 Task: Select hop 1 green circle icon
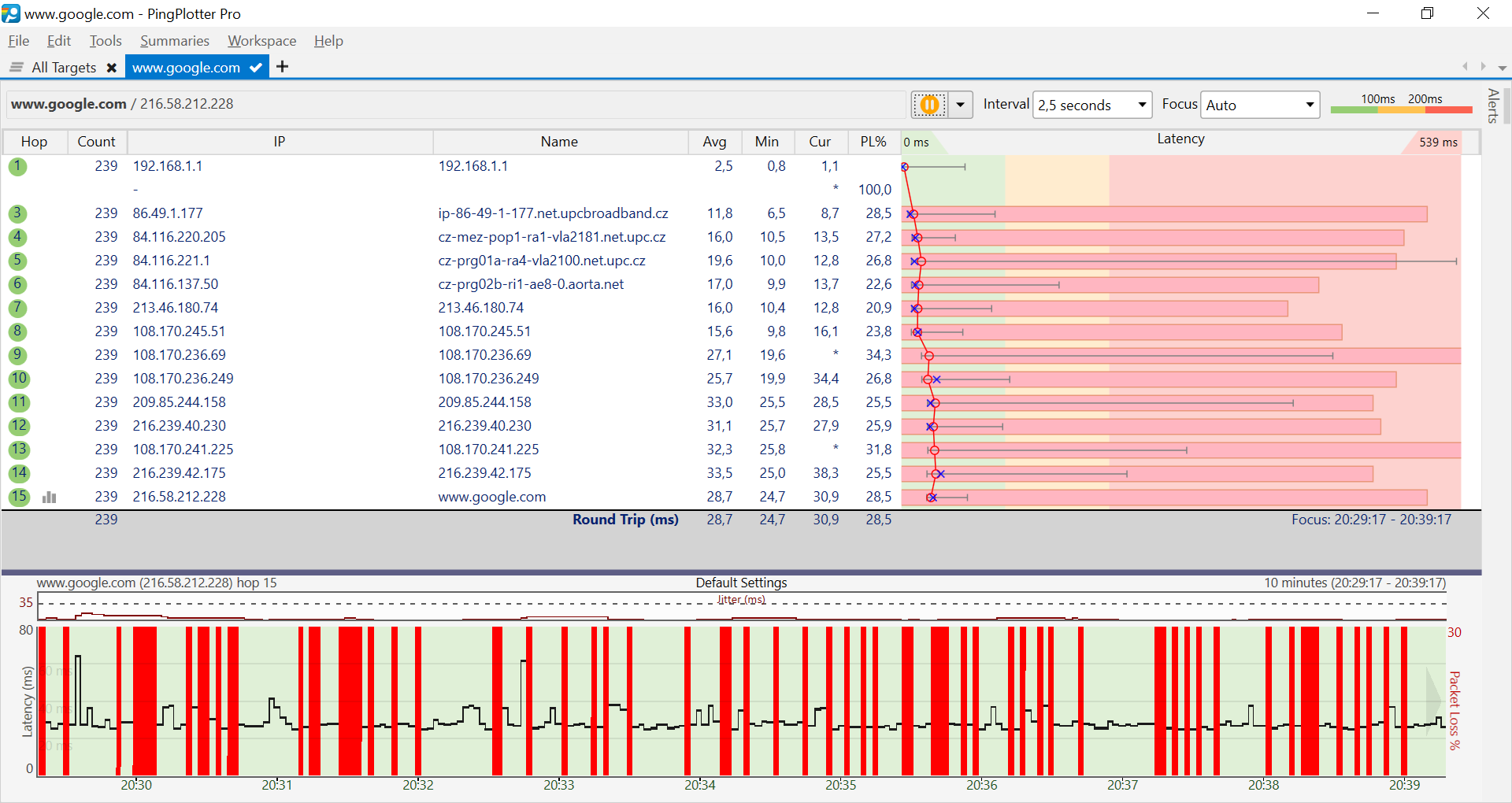(x=18, y=166)
